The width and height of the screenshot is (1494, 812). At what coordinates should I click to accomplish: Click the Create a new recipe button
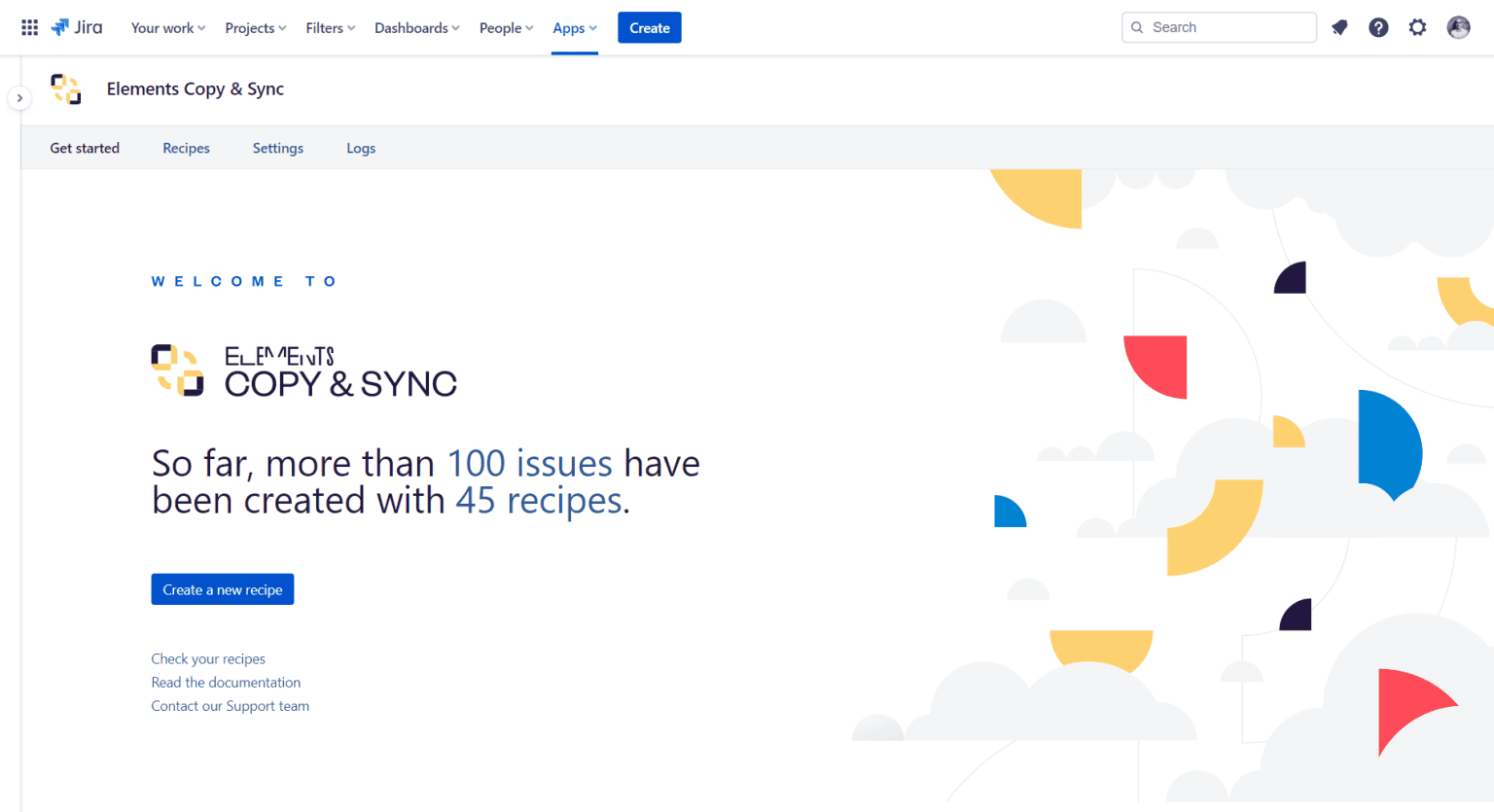[222, 589]
